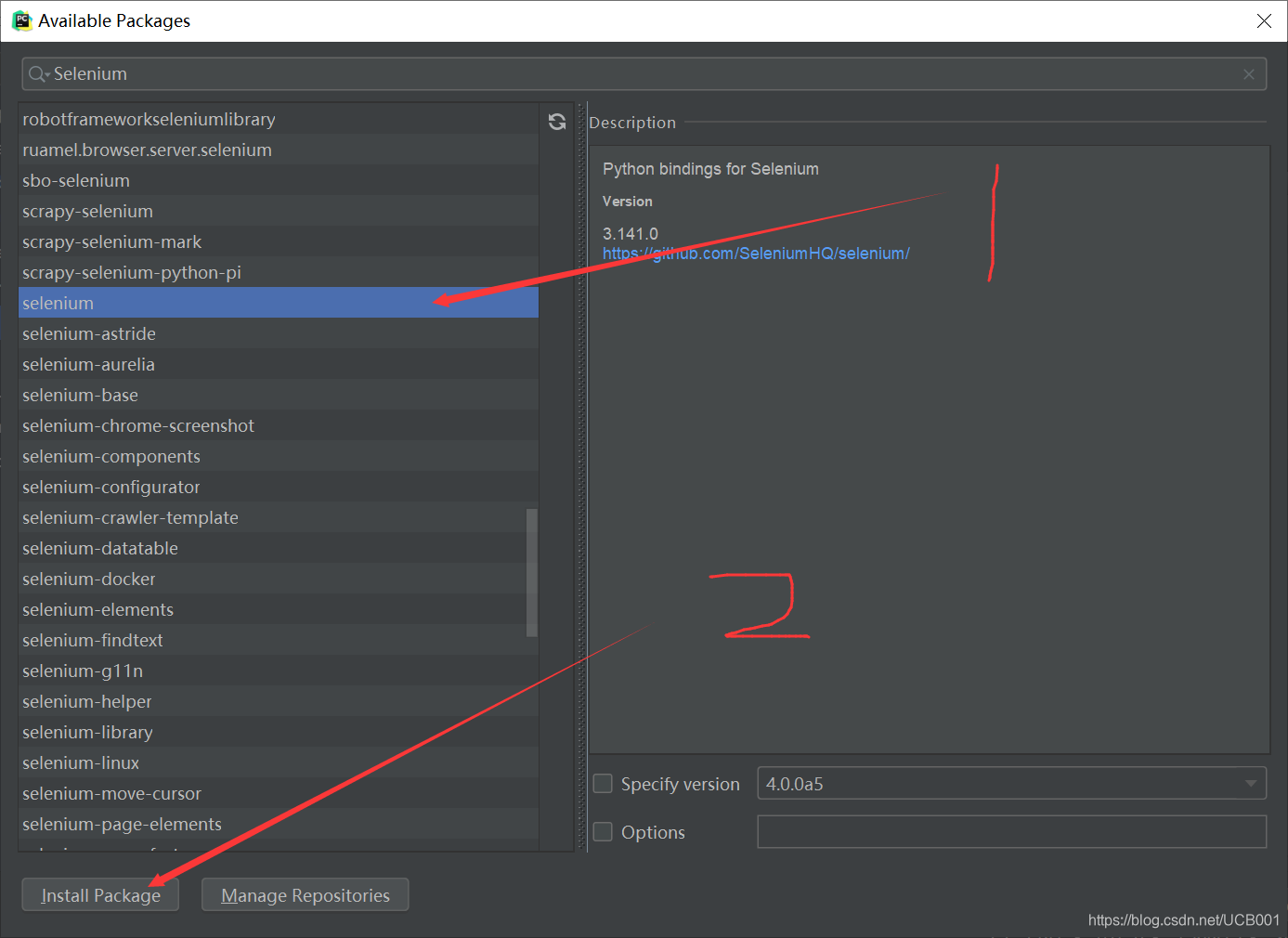The image size is (1288, 938).
Task: Click the PyCharm icon in title bar
Action: point(20,20)
